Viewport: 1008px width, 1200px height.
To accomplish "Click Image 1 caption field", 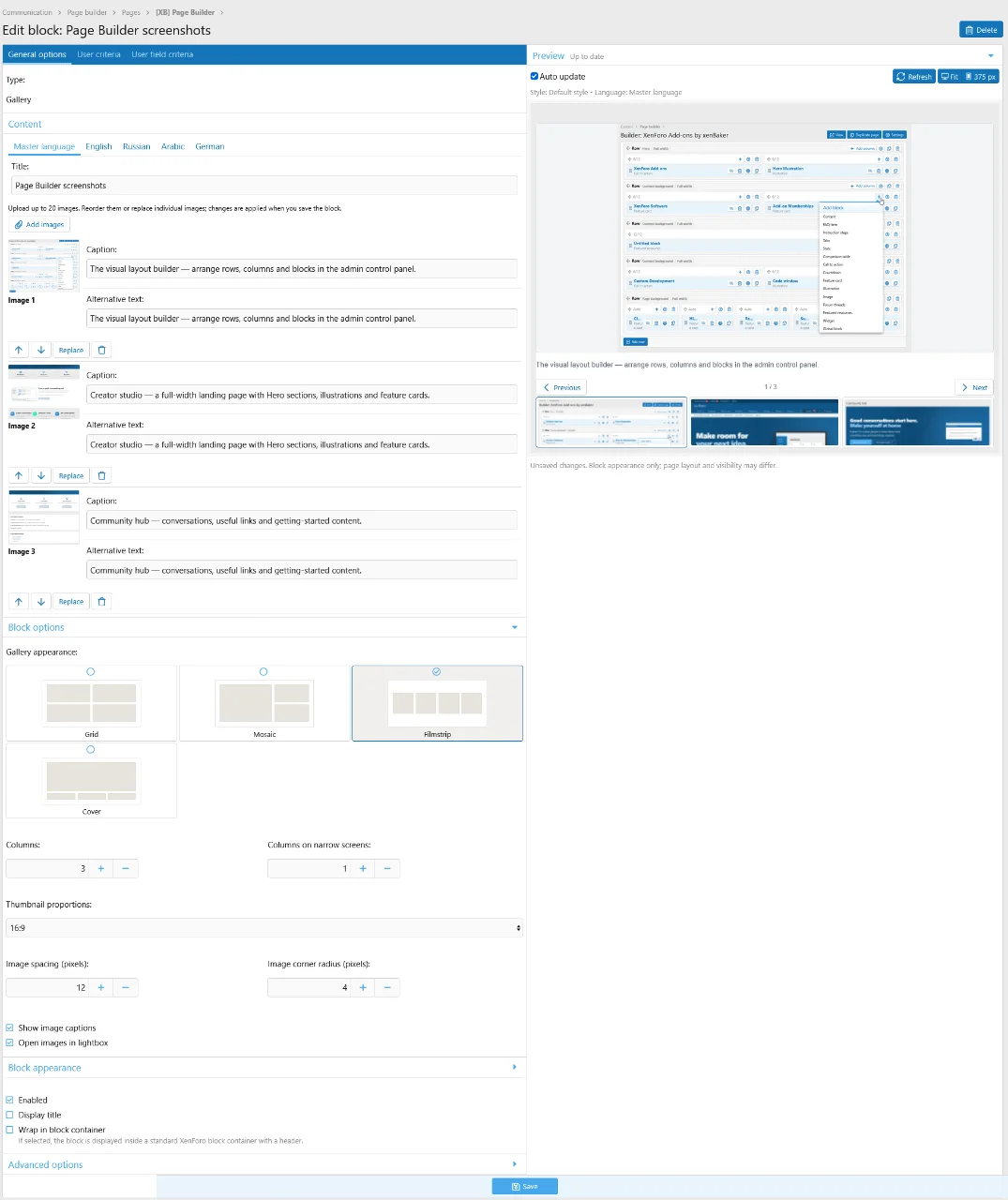I will pos(302,268).
